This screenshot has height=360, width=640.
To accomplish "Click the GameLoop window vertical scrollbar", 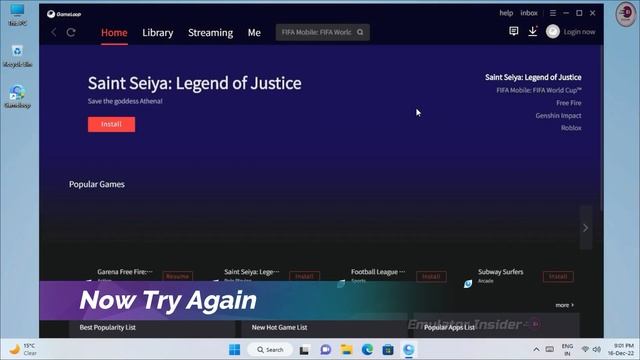I will pos(601,127).
